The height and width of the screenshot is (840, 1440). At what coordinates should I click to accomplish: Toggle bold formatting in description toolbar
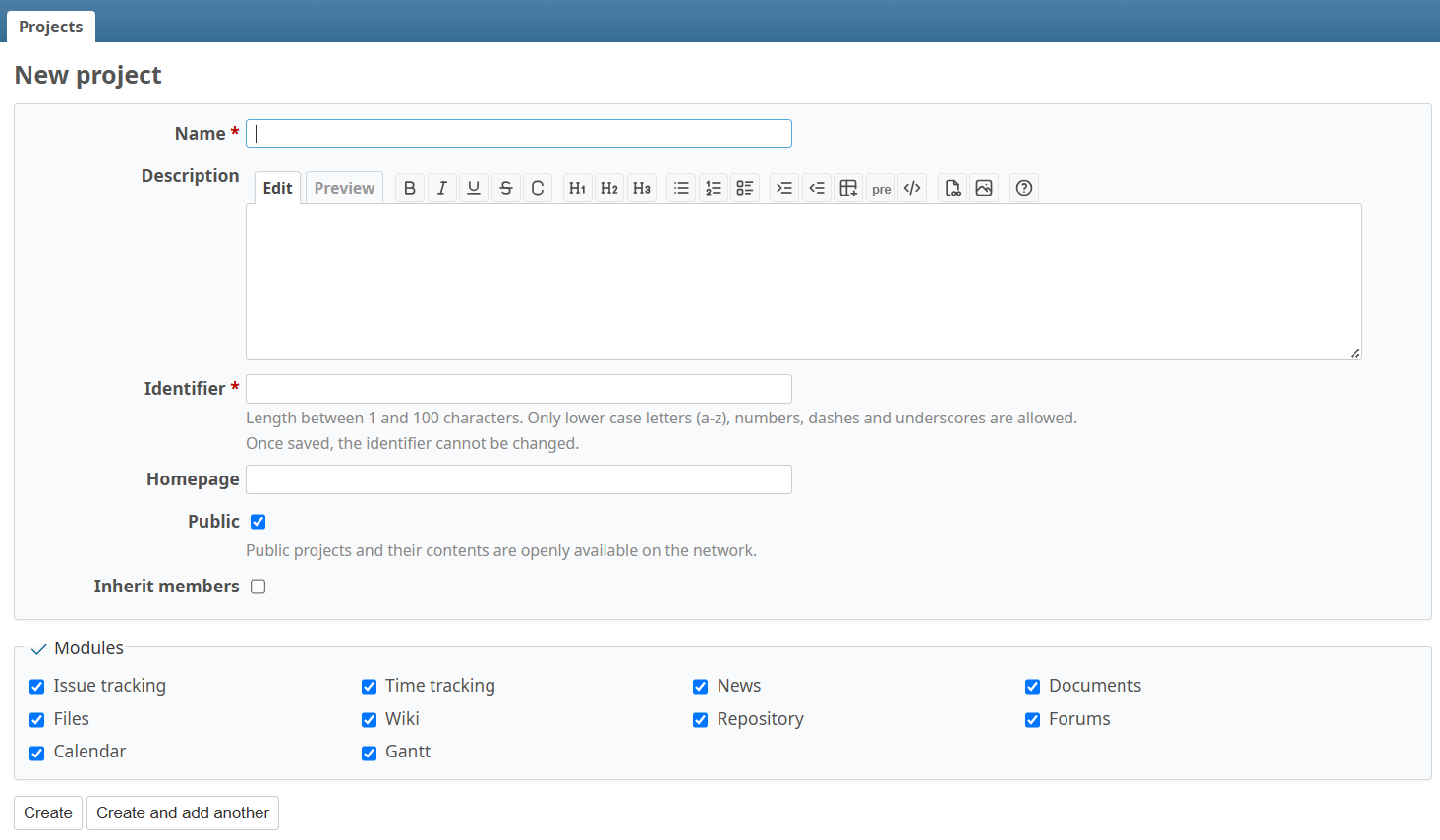point(410,188)
